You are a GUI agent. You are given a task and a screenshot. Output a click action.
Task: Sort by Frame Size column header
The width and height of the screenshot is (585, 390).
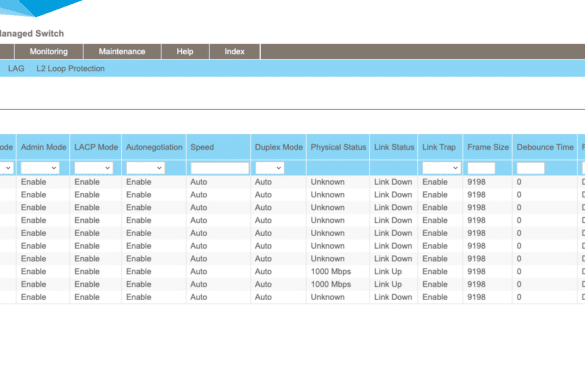tap(488, 147)
